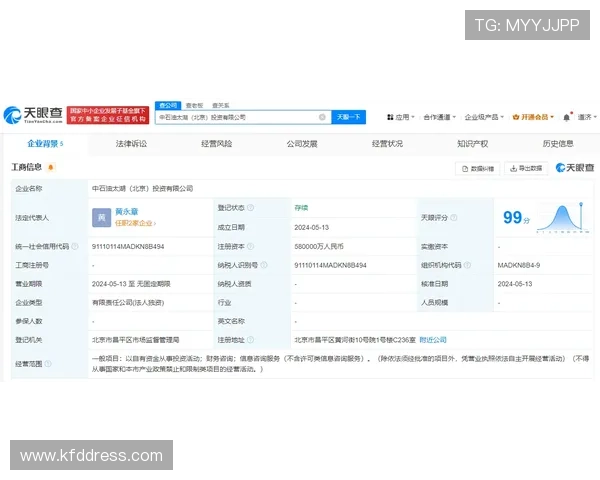This screenshot has height=480, width=600.
Task: Select the 查关系 search tab
Action: (220, 105)
